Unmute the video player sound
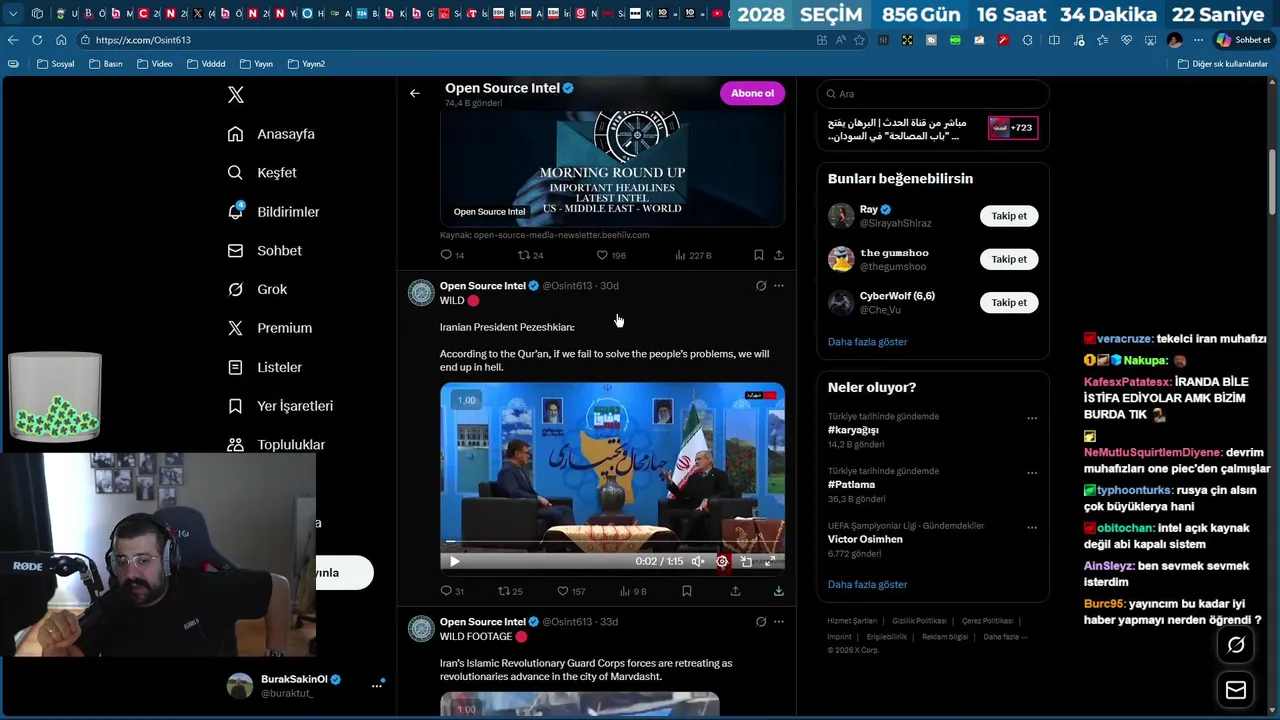Image resolution: width=1280 pixels, height=720 pixels. (698, 562)
